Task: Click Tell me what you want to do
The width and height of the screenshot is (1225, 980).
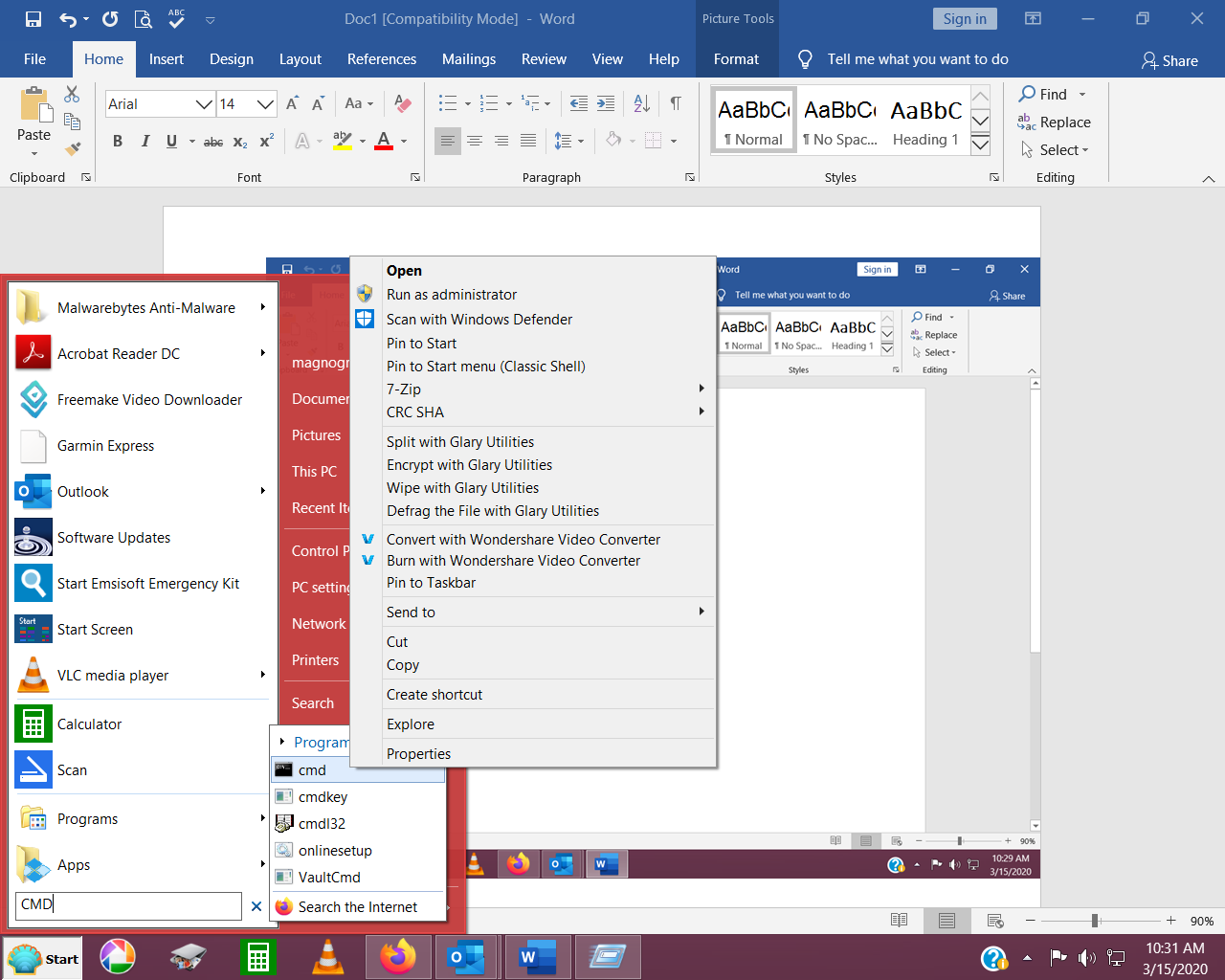Action: coord(917,59)
